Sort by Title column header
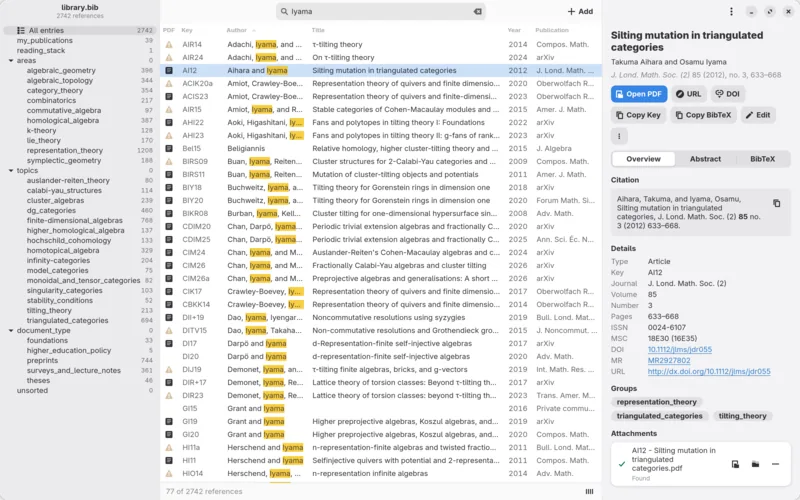This screenshot has width=800, height=500. tap(318, 30)
